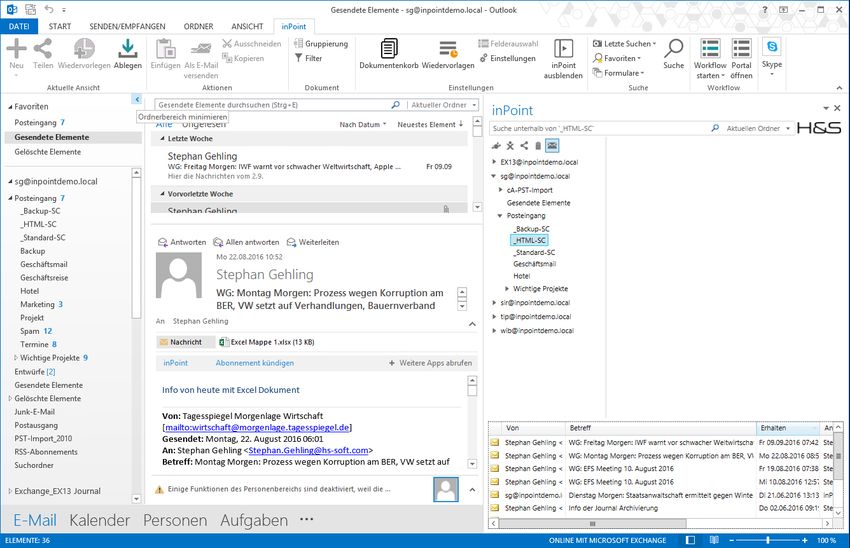Click Ausschneiden scissors icon
Image resolution: width=850 pixels, height=548 pixels.
tap(227, 43)
